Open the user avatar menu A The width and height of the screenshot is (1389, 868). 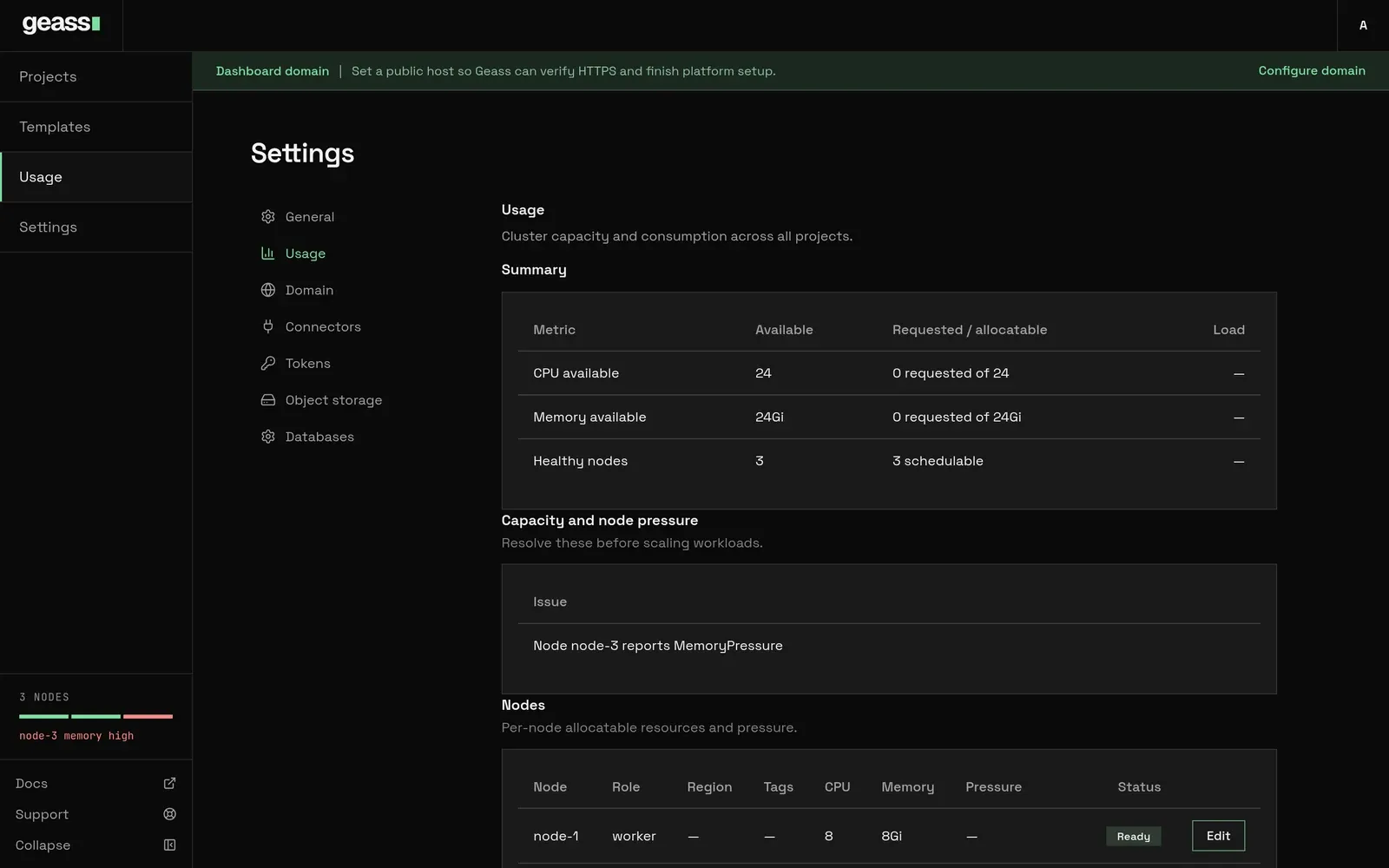(1363, 25)
